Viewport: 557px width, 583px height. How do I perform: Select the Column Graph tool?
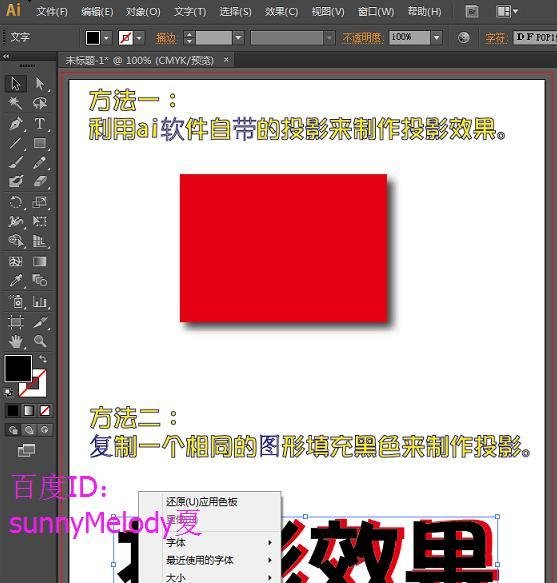[39, 302]
